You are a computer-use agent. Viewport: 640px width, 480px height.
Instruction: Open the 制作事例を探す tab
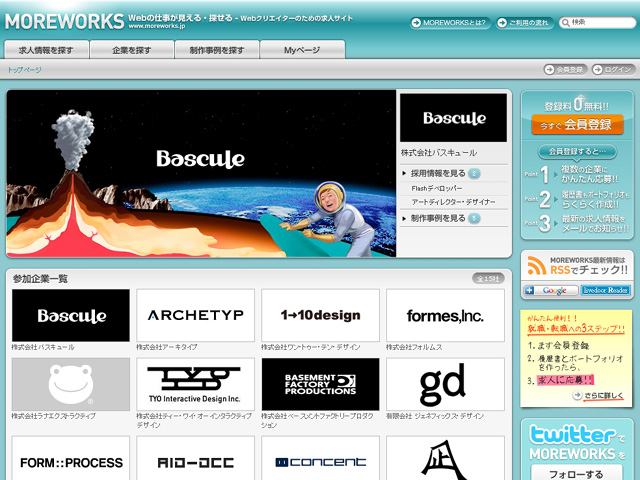(217, 50)
